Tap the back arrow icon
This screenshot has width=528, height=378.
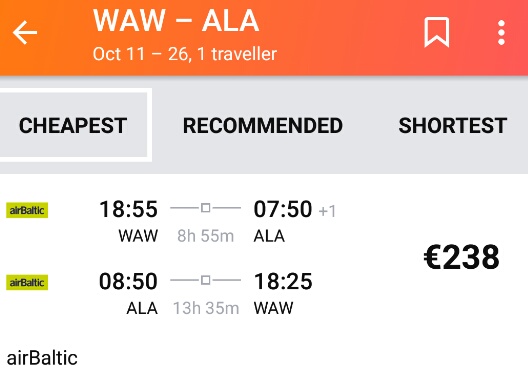point(25,33)
